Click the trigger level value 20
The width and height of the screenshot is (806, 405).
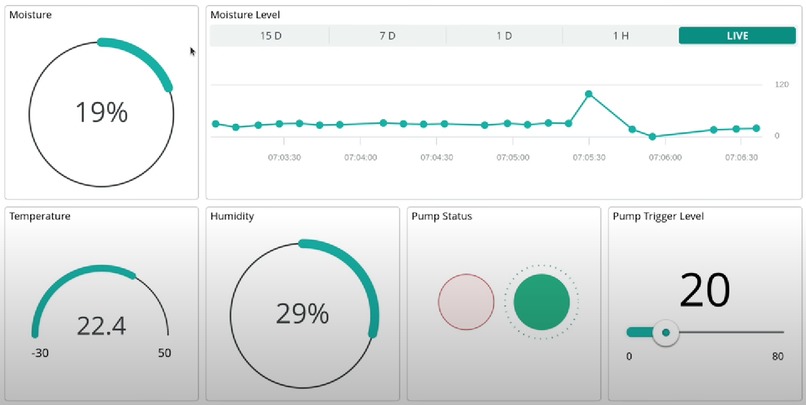(x=704, y=291)
